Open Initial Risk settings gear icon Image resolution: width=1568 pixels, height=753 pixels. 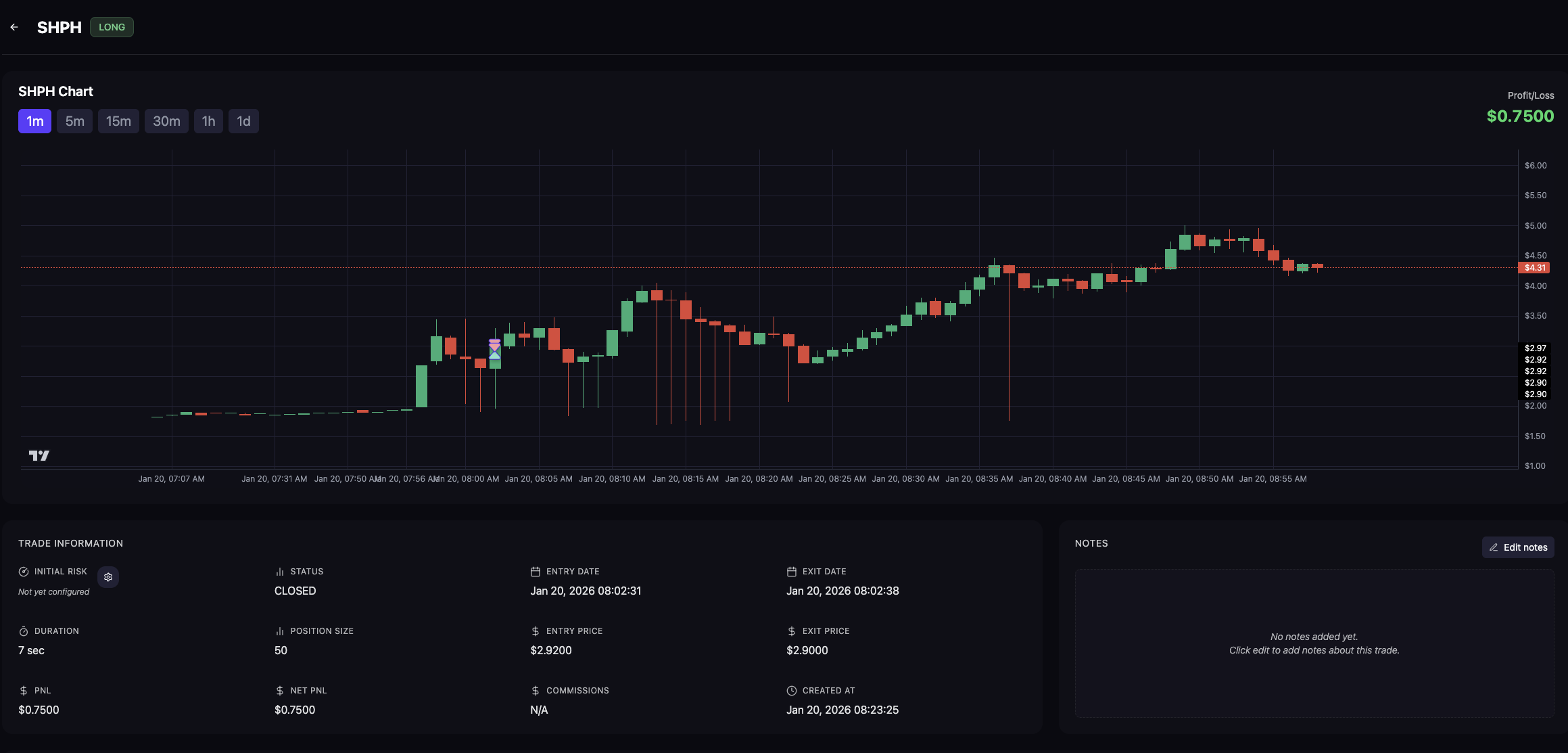pos(108,577)
